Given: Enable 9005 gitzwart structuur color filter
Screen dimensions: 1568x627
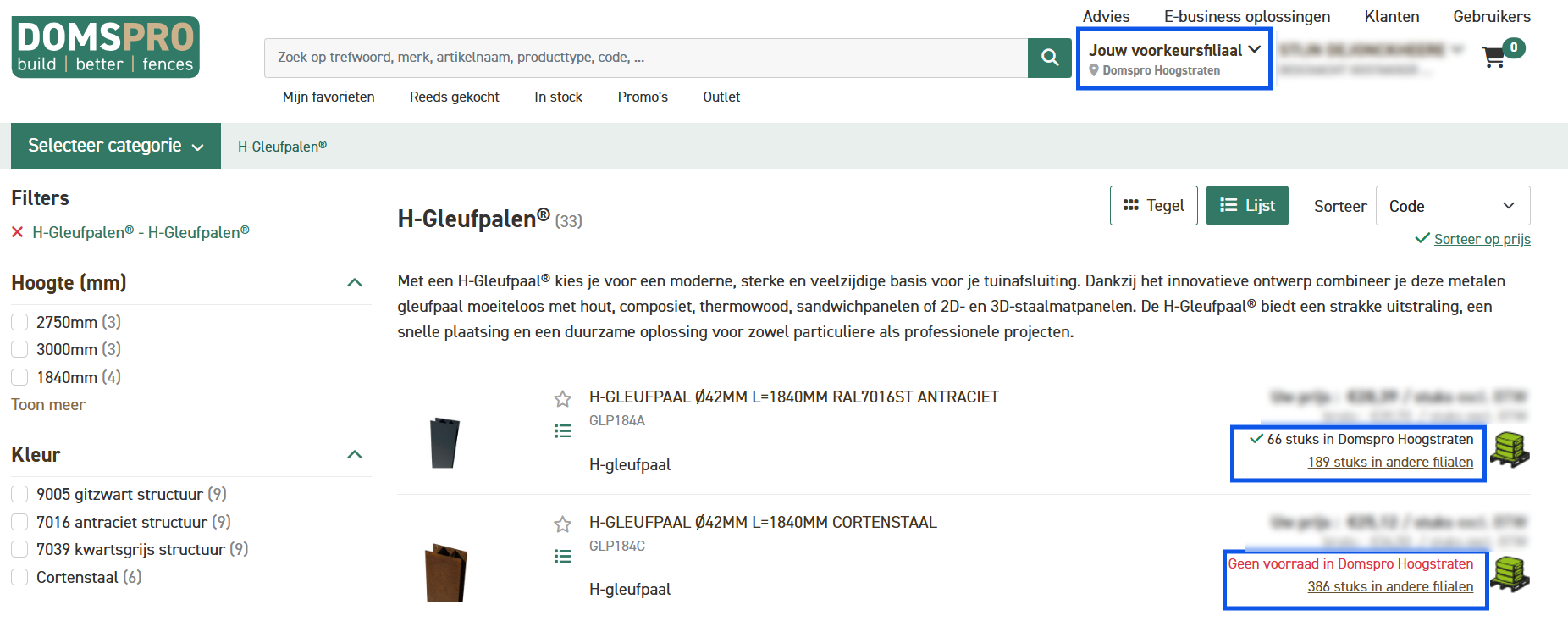Looking at the screenshot, I should [x=19, y=494].
